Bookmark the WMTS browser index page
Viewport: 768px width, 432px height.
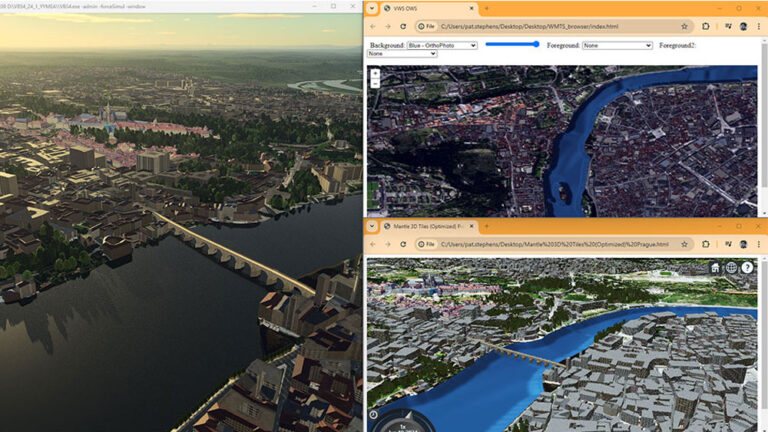pyautogui.click(x=684, y=26)
